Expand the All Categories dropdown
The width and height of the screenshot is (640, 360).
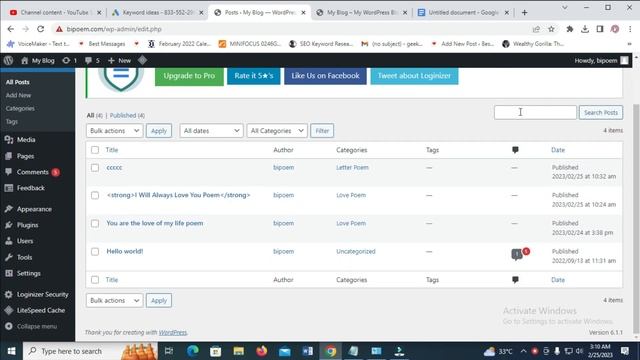[277, 131]
